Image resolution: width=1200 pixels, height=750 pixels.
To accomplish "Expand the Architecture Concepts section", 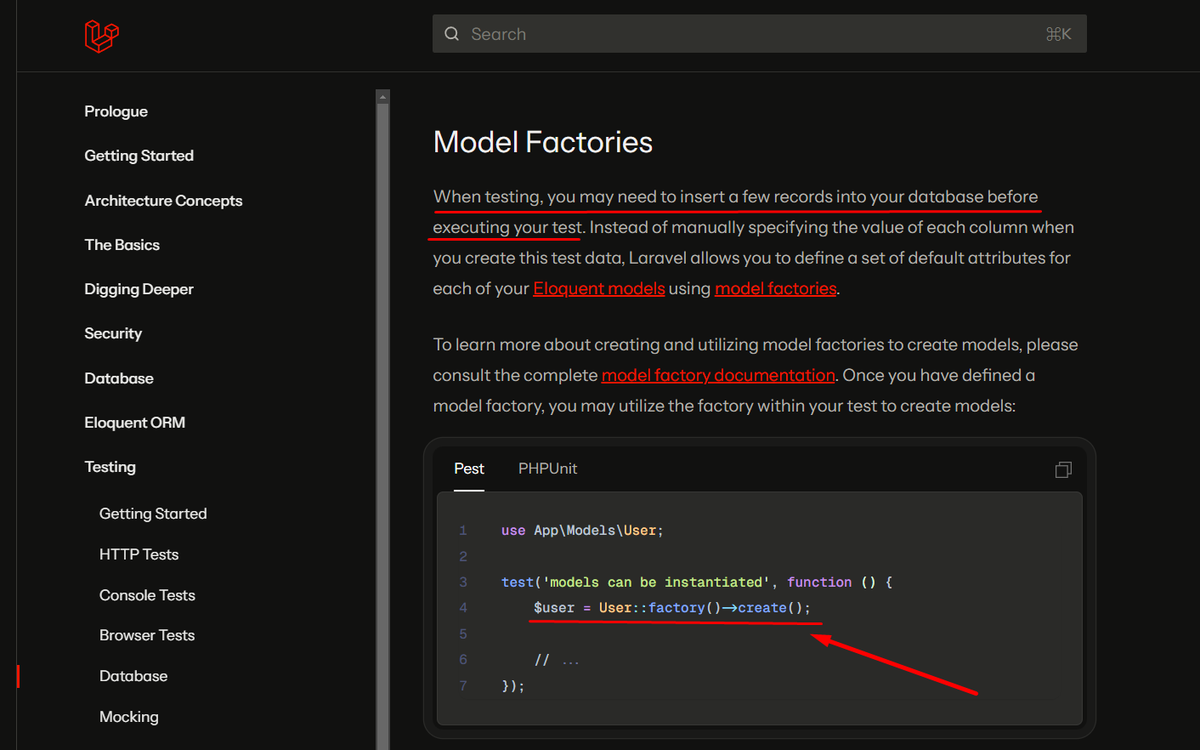I will click(164, 201).
